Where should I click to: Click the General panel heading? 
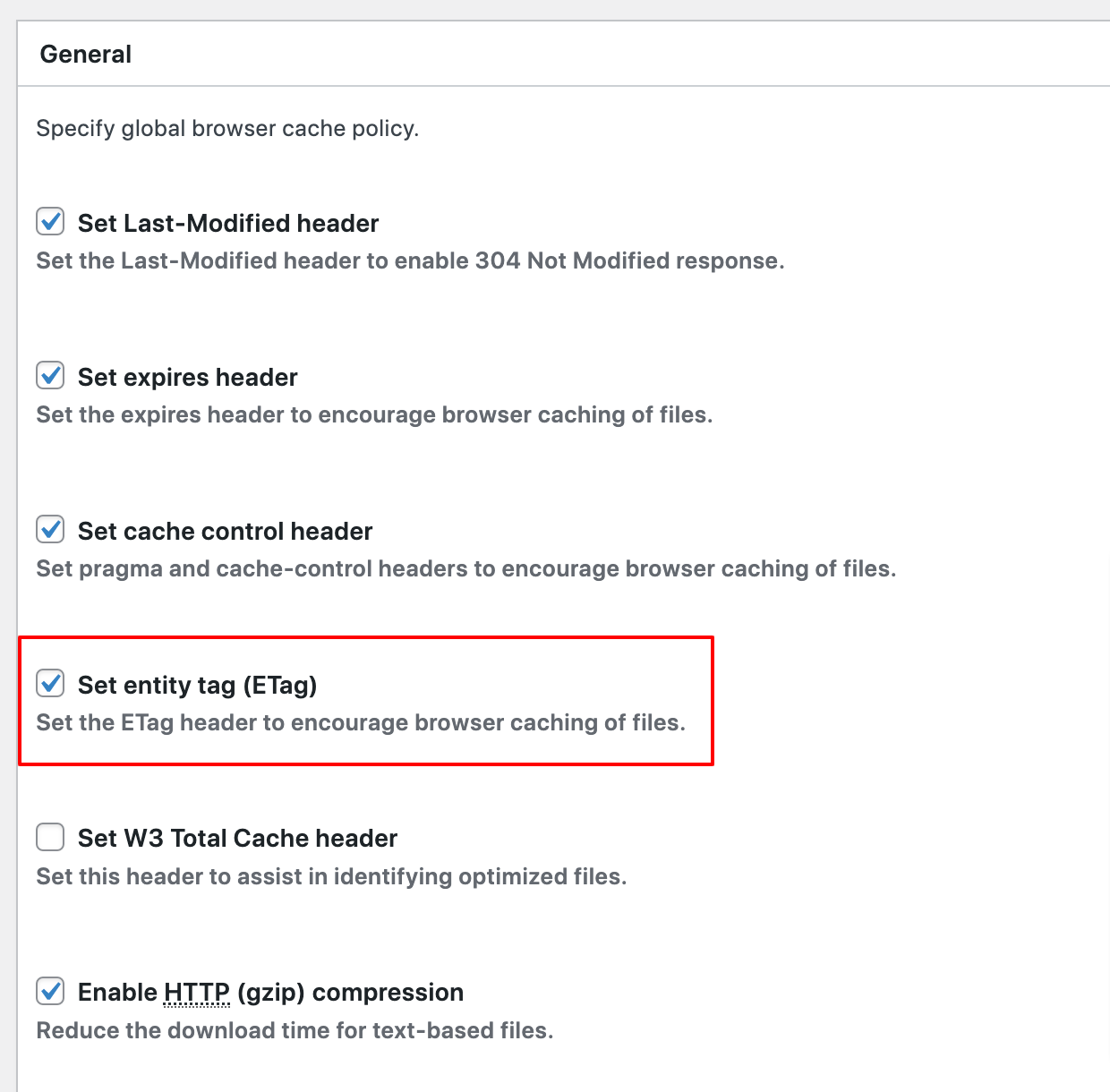86,55
